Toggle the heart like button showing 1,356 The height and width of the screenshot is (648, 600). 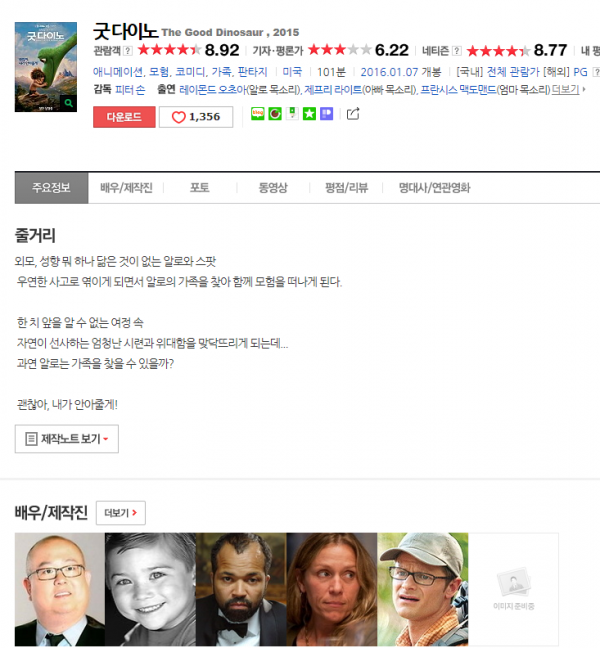196,117
